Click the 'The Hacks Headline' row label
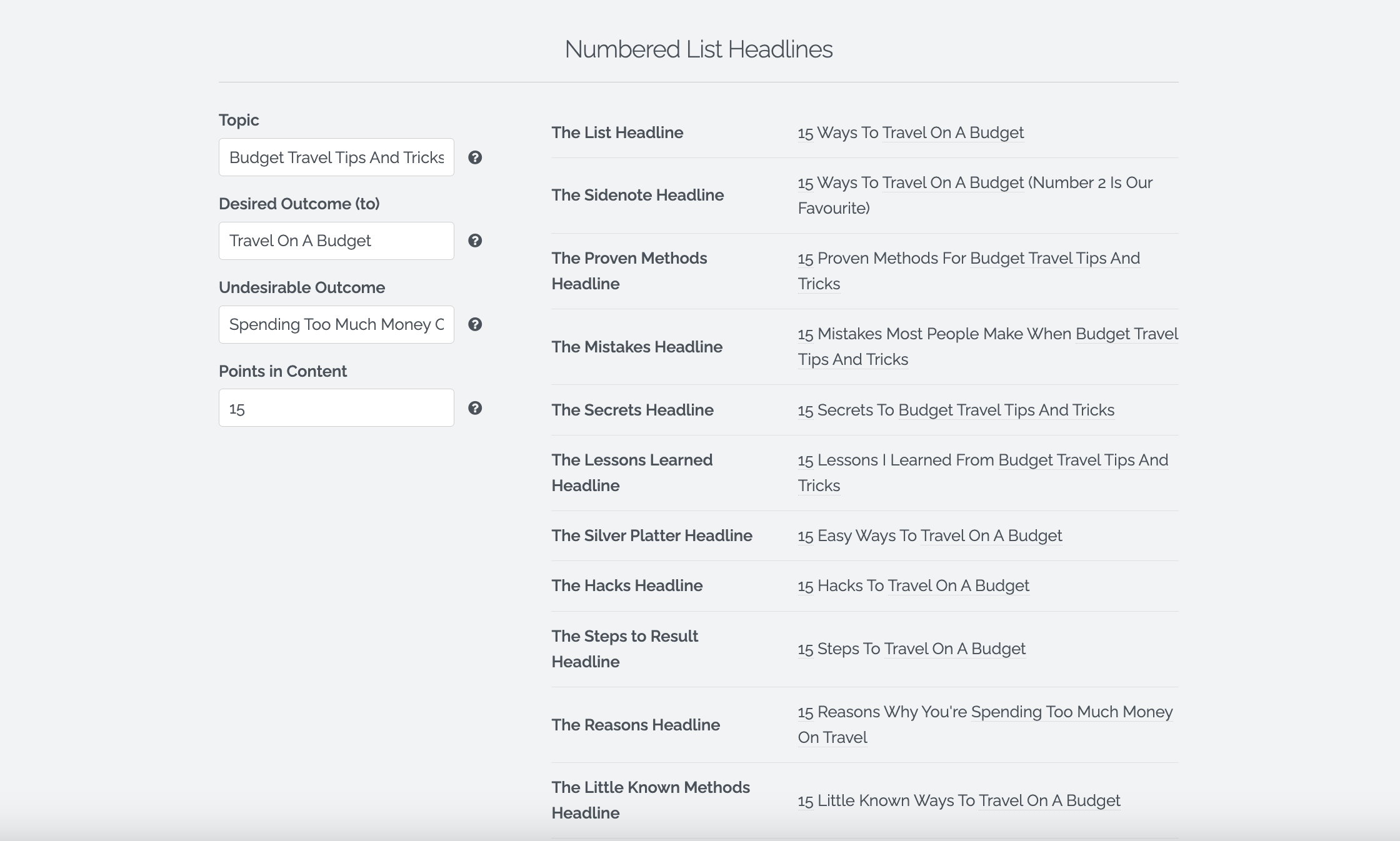1400x841 pixels. pos(626,585)
